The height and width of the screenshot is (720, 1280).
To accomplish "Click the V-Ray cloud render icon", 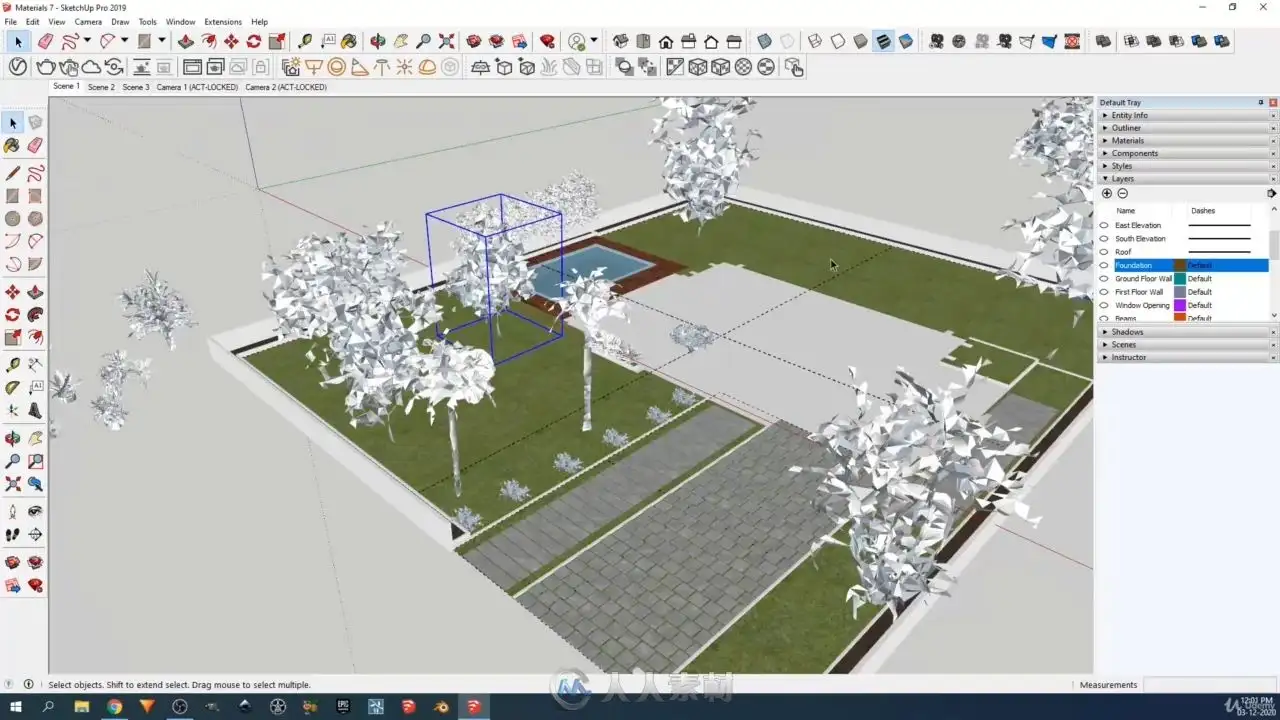I will click(91, 67).
